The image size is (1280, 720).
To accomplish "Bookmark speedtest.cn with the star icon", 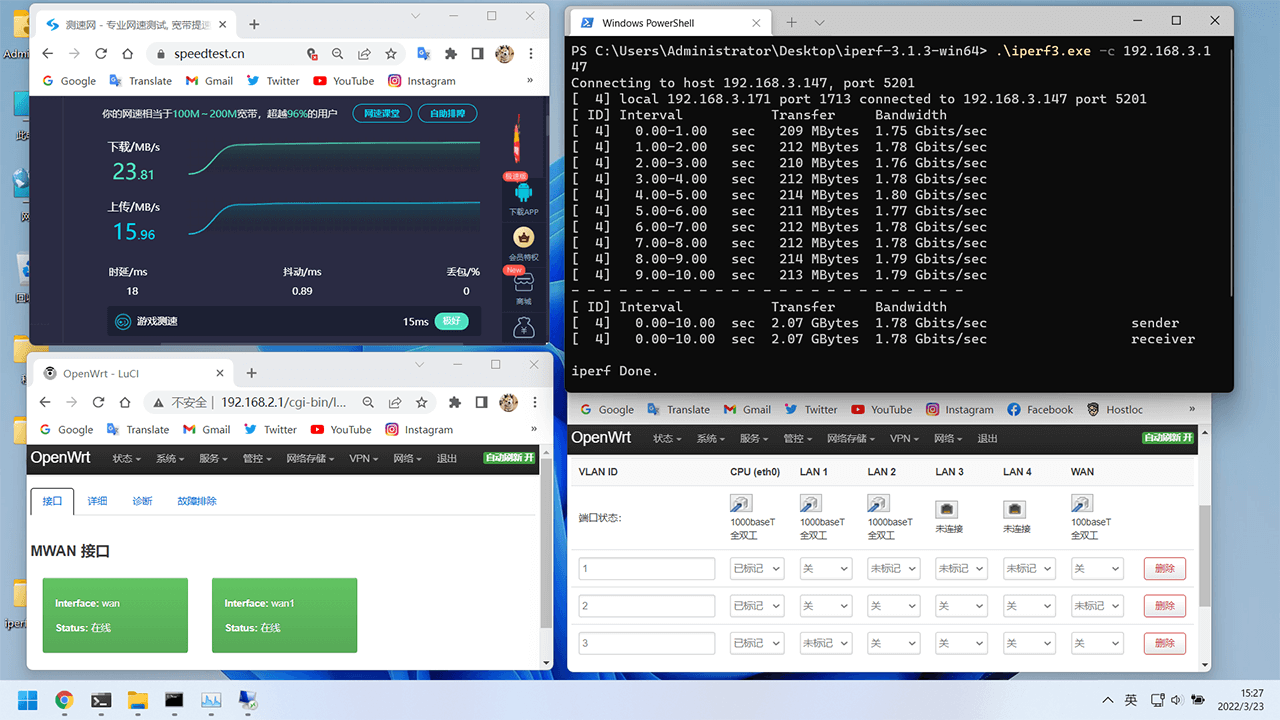I will (391, 54).
